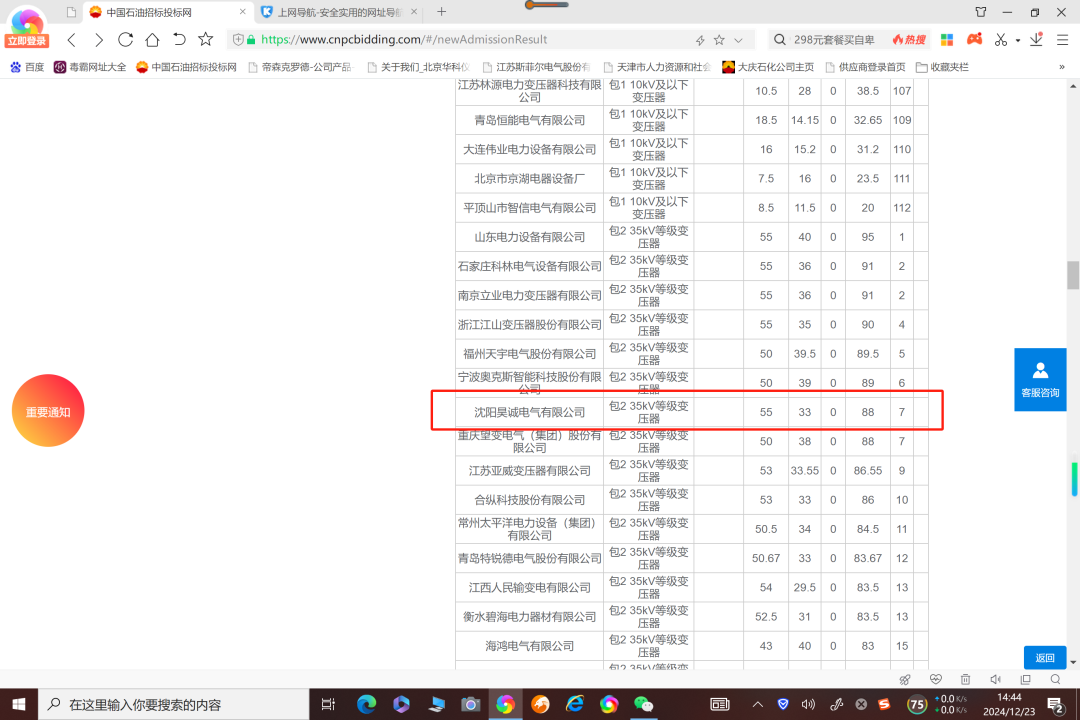Focus the Windows taskbar search box
The width and height of the screenshot is (1080, 720).
174,704
